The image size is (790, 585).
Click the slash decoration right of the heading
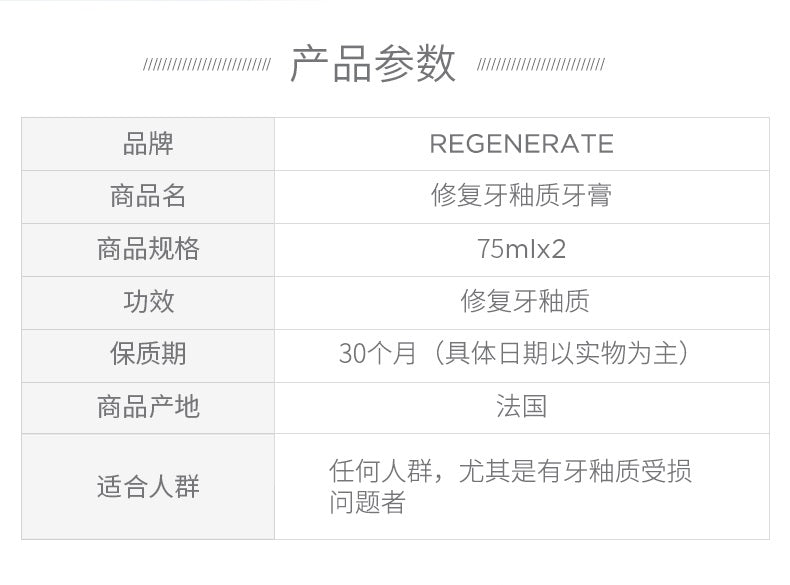click(541, 66)
